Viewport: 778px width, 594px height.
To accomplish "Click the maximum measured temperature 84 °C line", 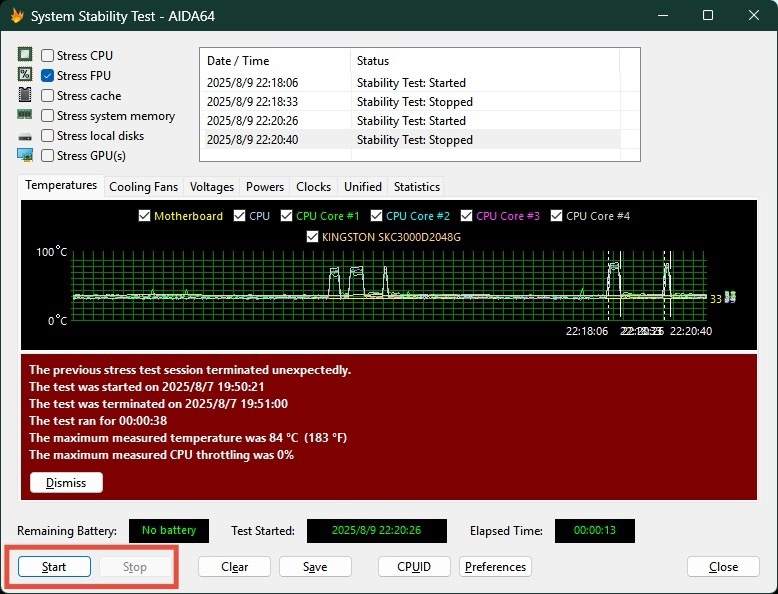I will (x=188, y=438).
